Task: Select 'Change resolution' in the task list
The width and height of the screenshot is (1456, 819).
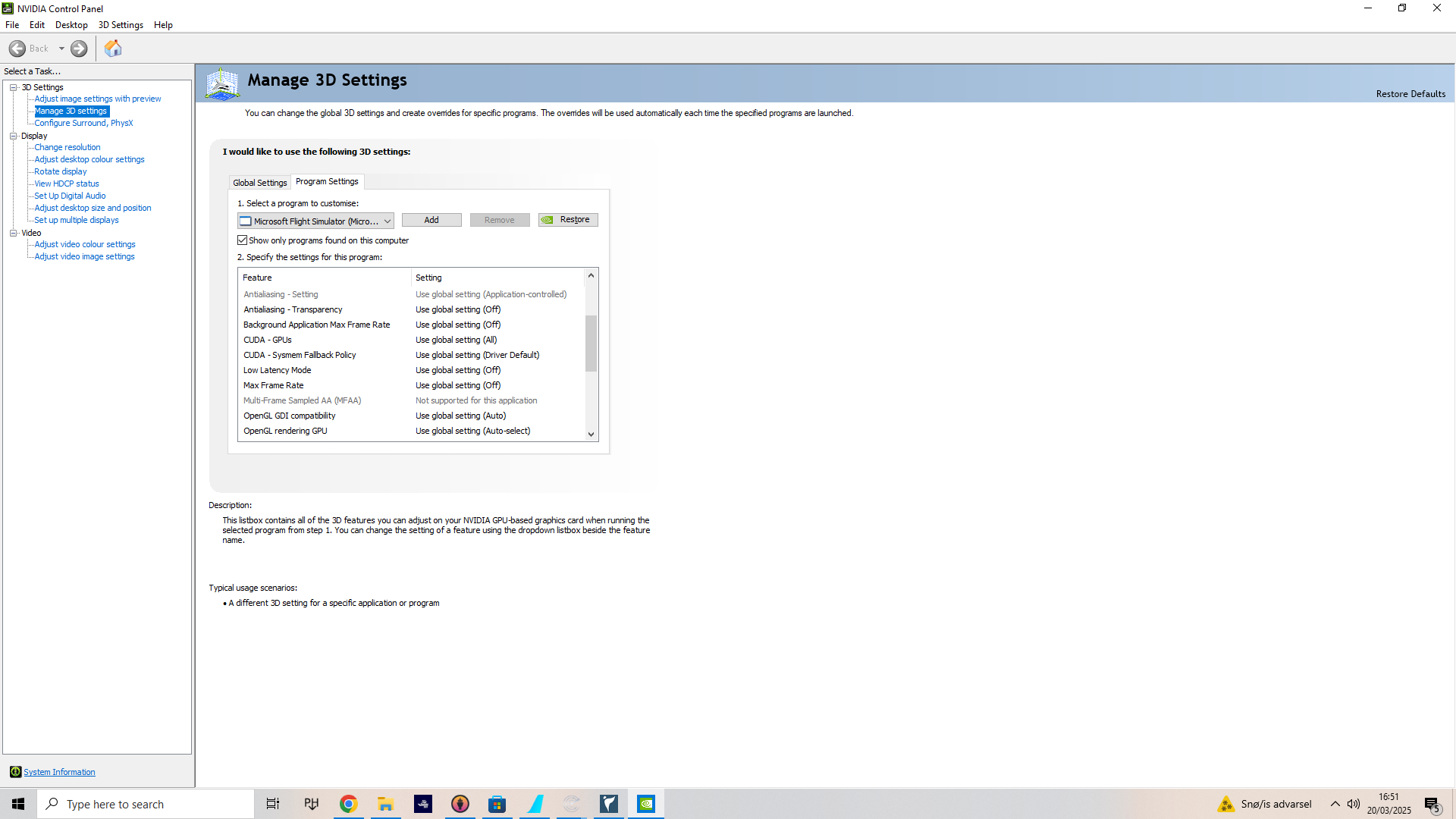Action: (x=67, y=146)
